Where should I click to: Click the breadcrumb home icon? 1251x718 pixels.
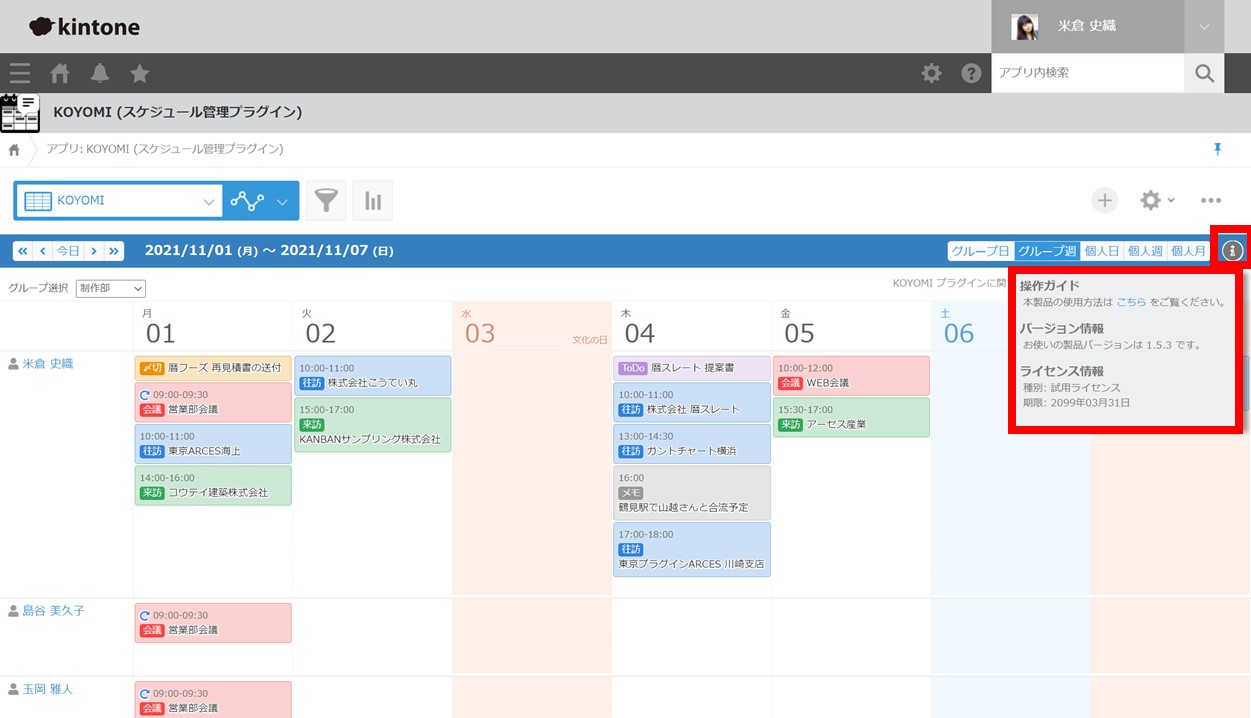point(14,150)
